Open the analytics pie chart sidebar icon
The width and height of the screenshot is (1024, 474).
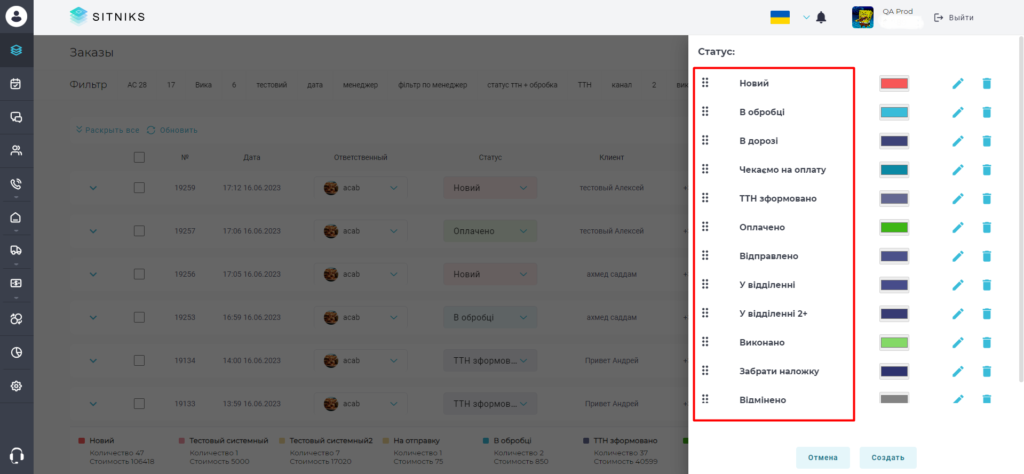(x=17, y=353)
